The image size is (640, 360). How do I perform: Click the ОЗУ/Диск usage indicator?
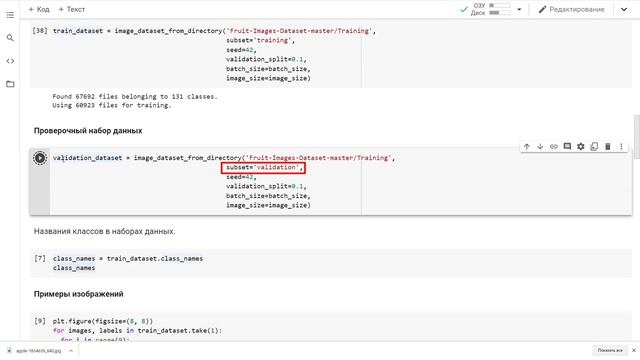[x=490, y=9]
